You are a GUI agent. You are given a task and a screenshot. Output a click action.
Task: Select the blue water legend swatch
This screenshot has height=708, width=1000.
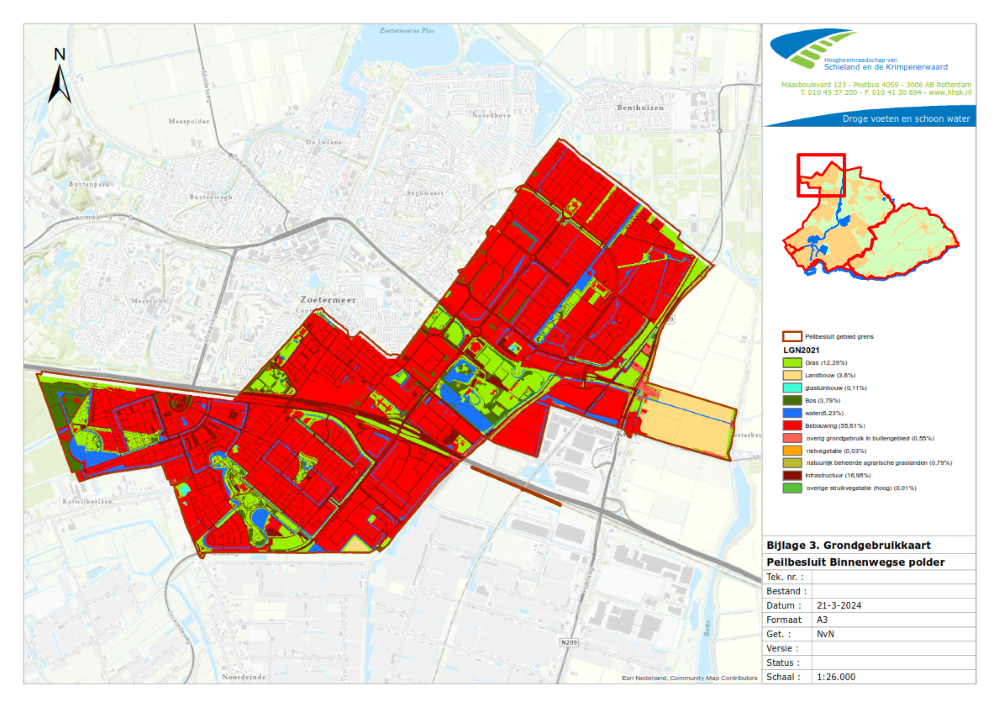click(792, 412)
